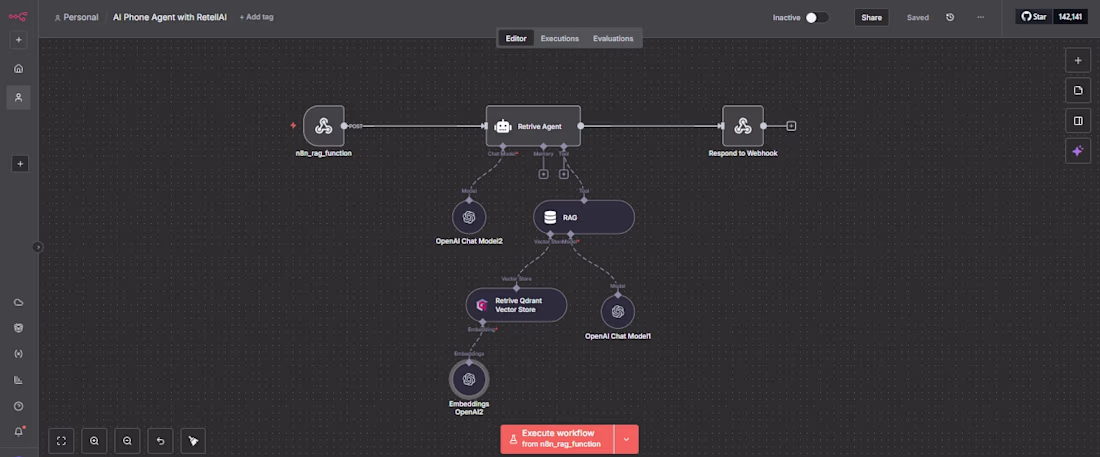The height and width of the screenshot is (457, 1100).
Task: Open the notifications bell icon
Action: [x=19, y=431]
